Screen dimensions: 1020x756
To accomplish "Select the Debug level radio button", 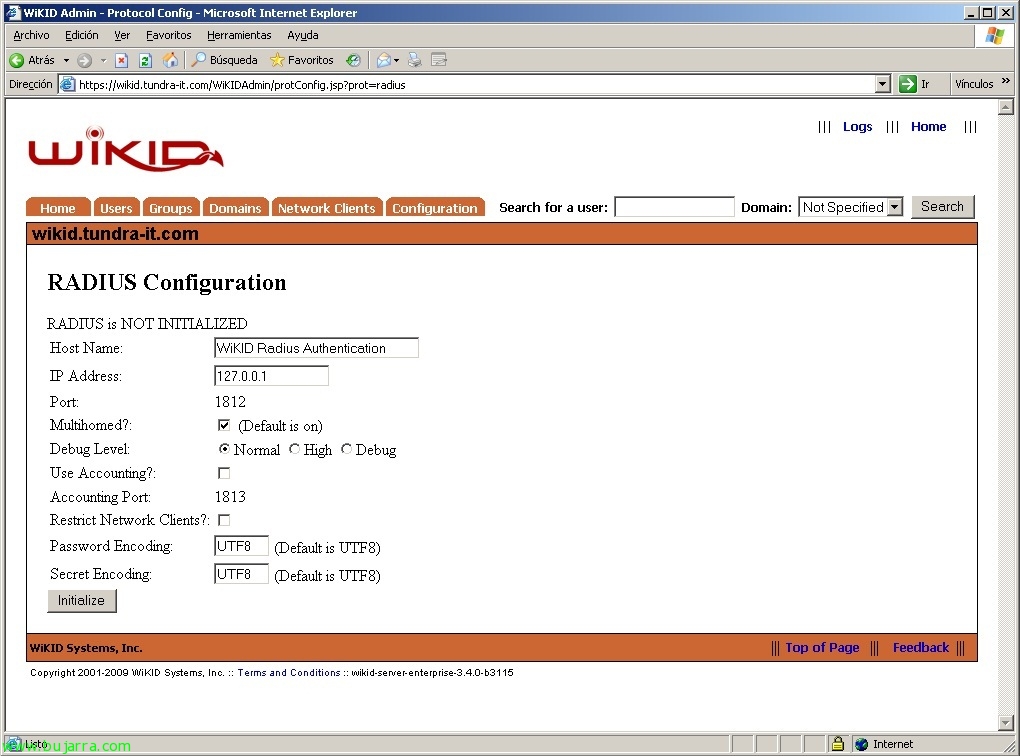I will (x=346, y=449).
